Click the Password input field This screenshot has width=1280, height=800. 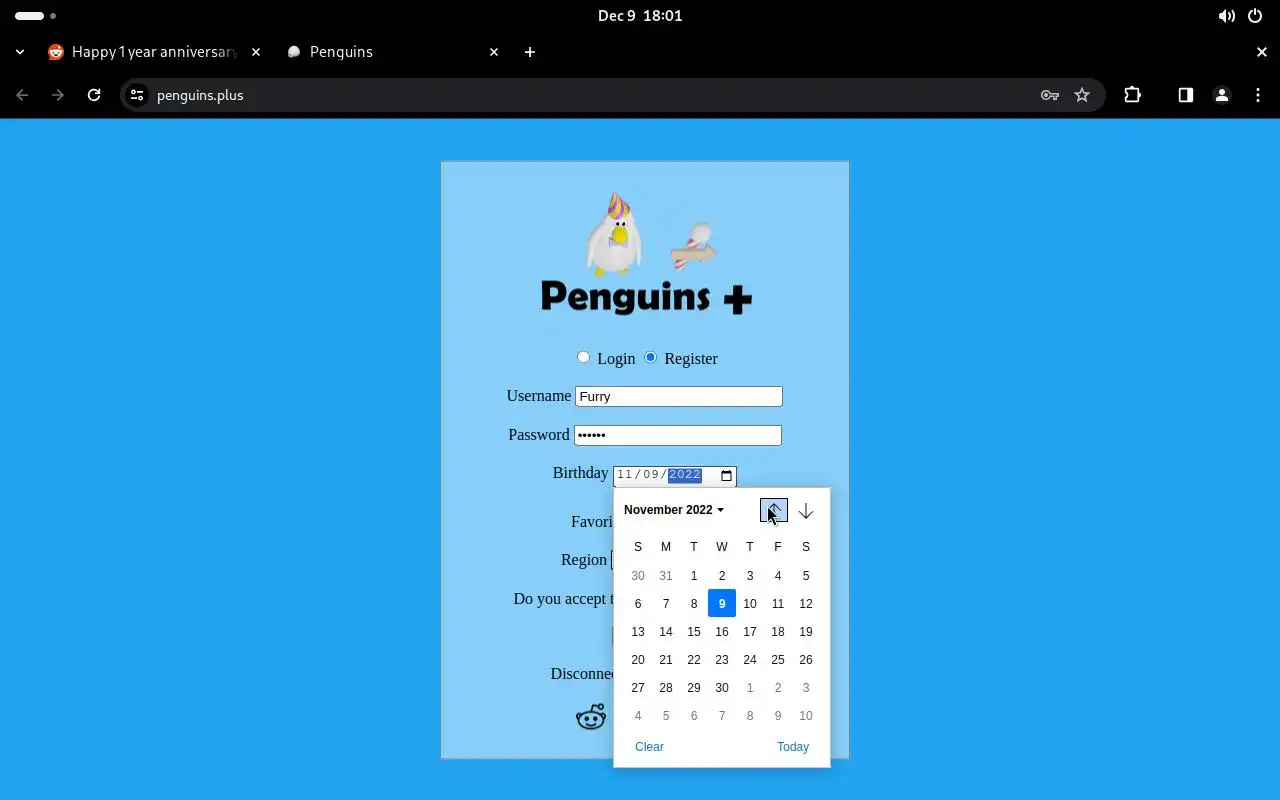678,435
